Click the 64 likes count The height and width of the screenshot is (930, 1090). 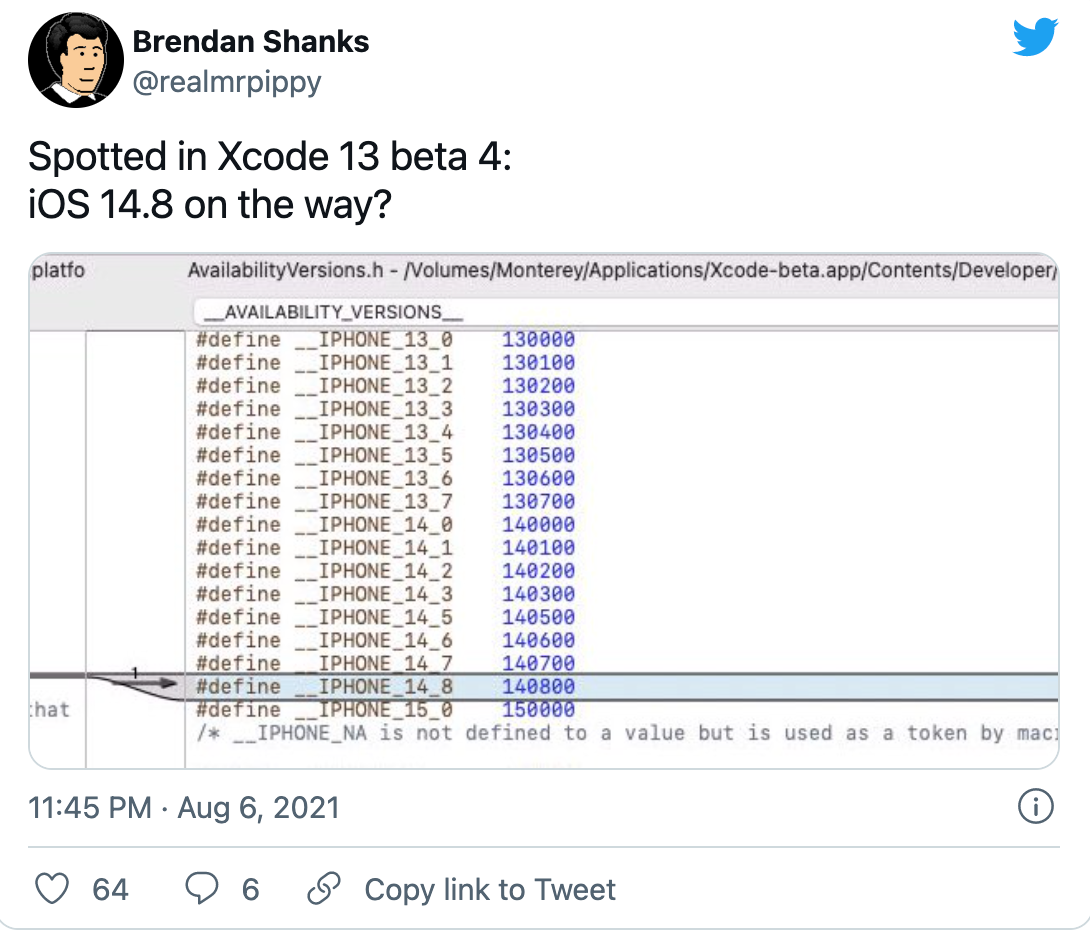pos(110,889)
